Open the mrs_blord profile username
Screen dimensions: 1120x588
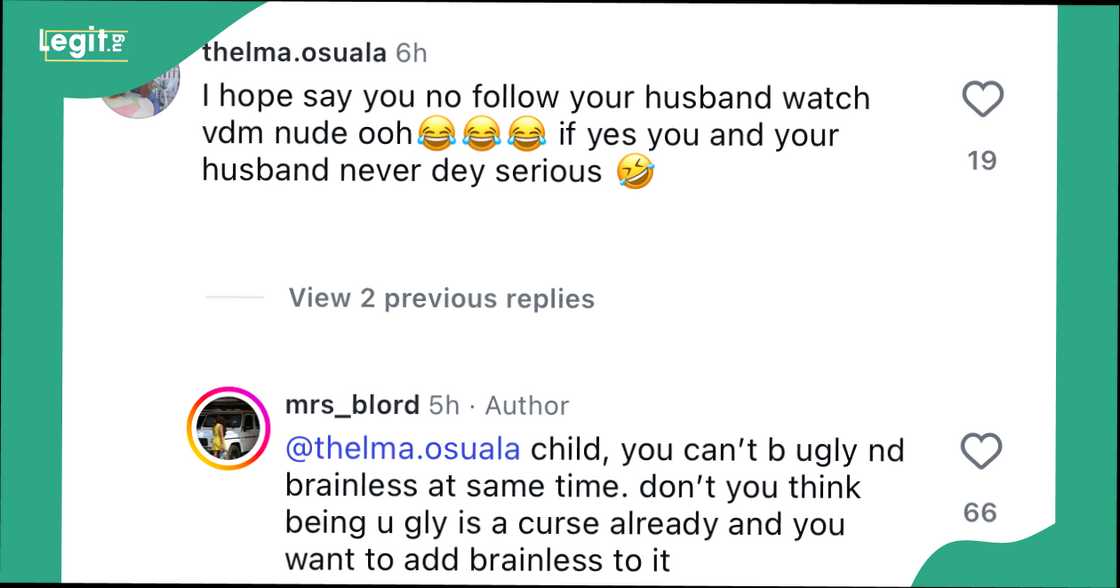[352, 405]
